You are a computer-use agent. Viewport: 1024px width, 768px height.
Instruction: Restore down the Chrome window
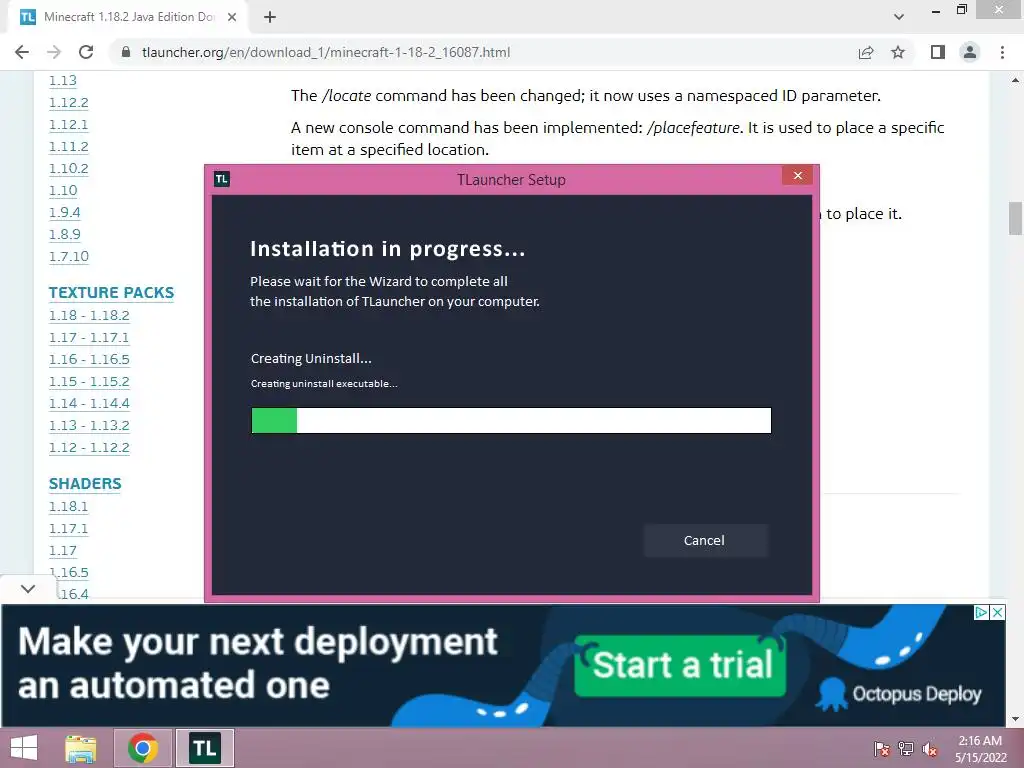(961, 9)
